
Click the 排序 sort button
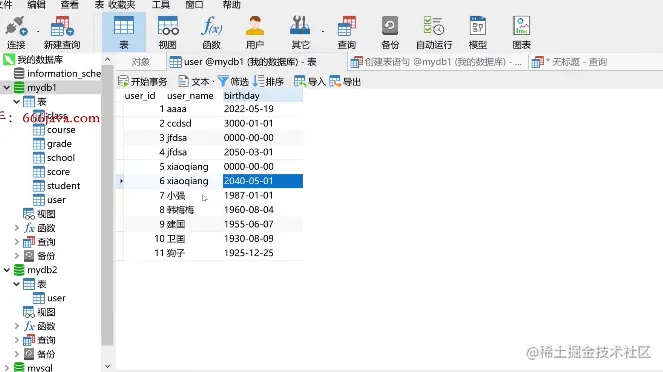268,82
